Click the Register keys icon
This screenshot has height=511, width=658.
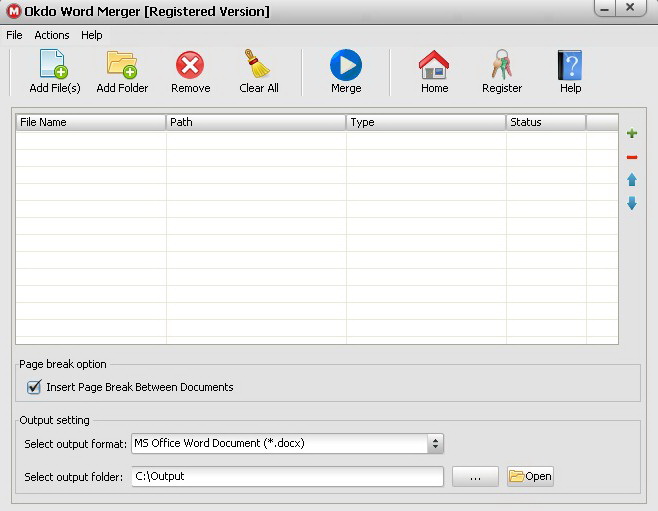(x=502, y=64)
